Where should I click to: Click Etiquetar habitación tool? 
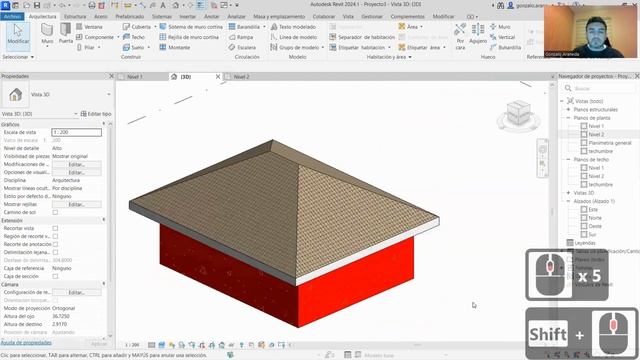(x=358, y=47)
